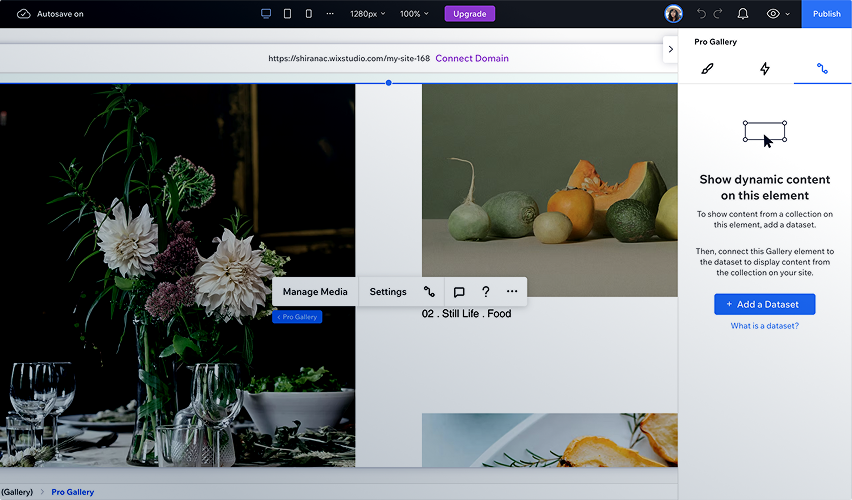
Task: Open more breakpoints ellipsis menu
Action: [x=330, y=14]
